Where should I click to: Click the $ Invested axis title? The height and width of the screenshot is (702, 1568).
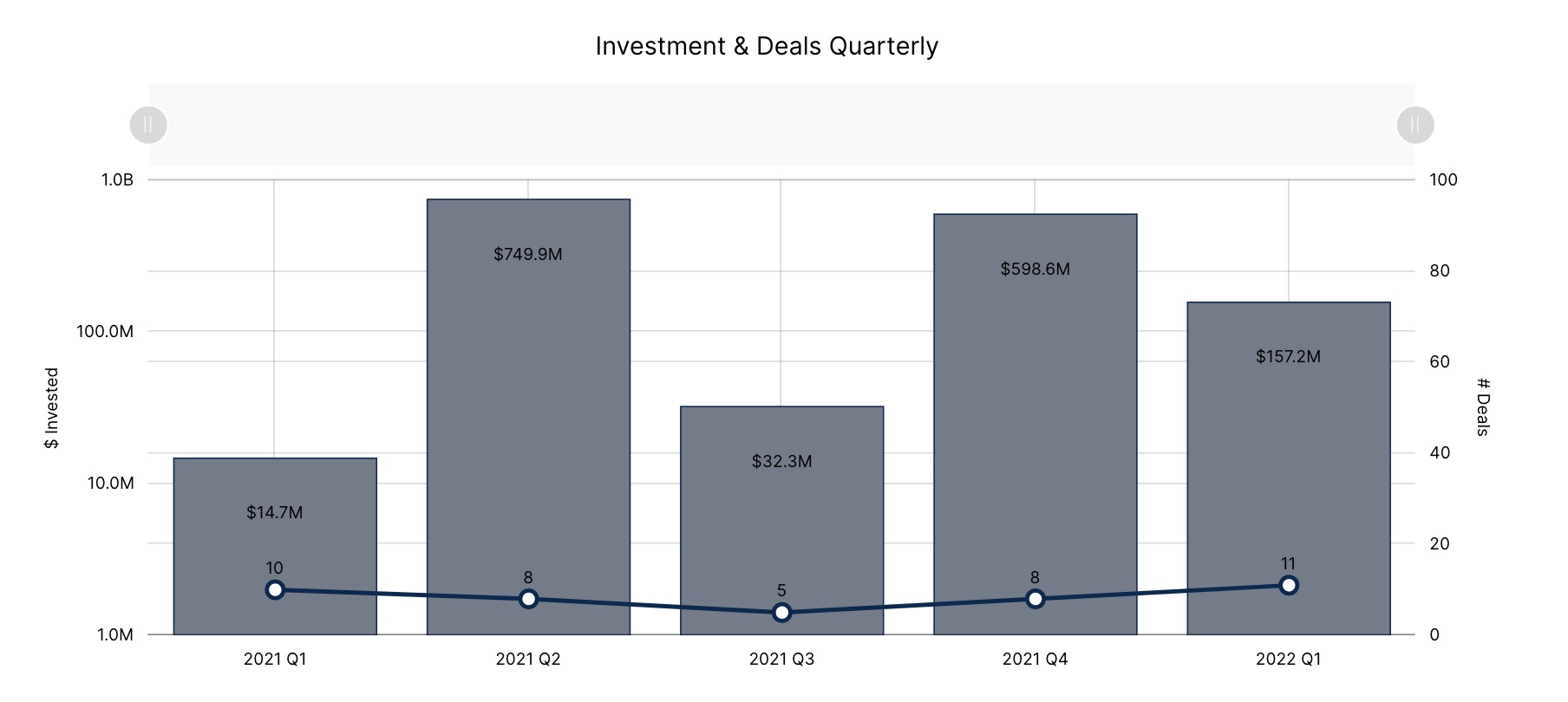(52, 408)
